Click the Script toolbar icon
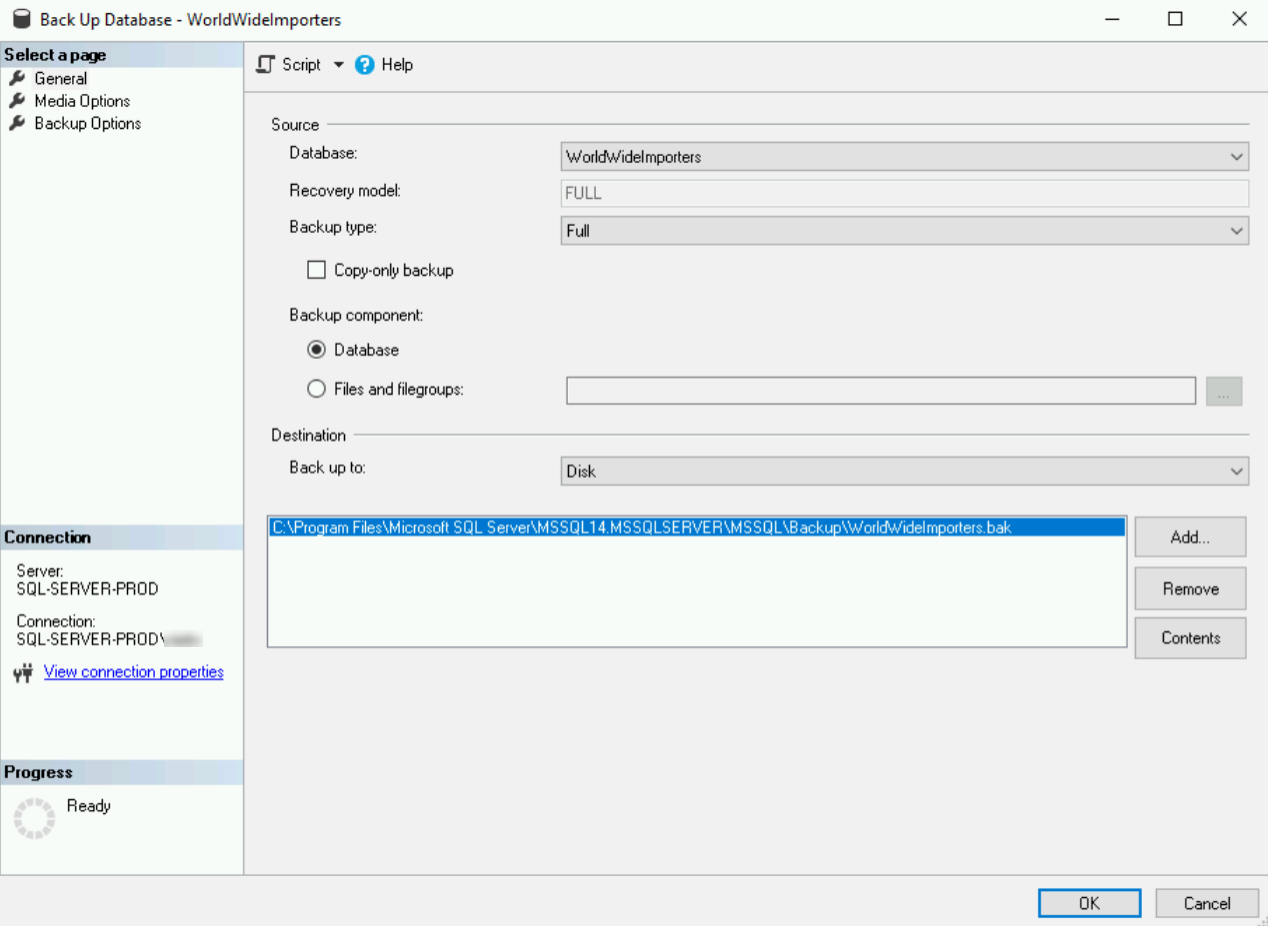Viewport: 1268px width, 926px height. click(265, 64)
